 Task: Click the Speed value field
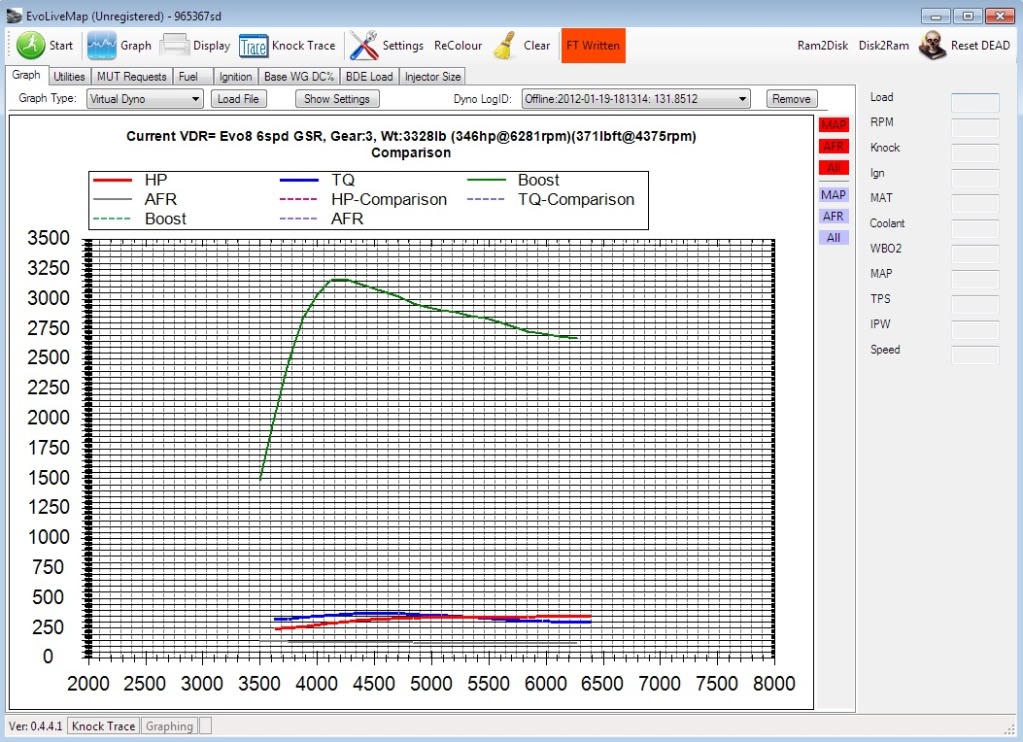click(975, 355)
